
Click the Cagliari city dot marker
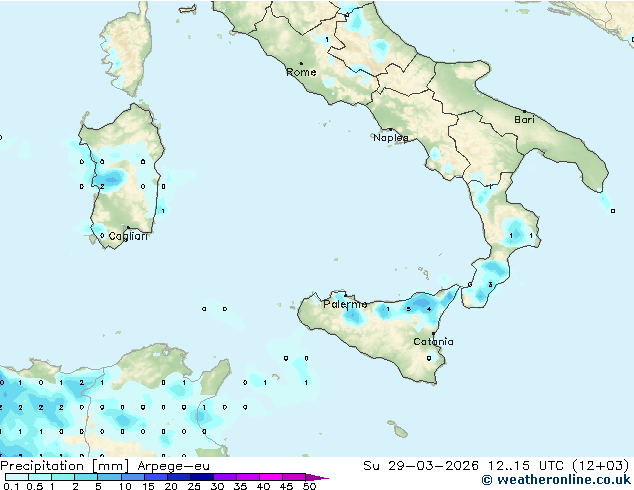128,228
